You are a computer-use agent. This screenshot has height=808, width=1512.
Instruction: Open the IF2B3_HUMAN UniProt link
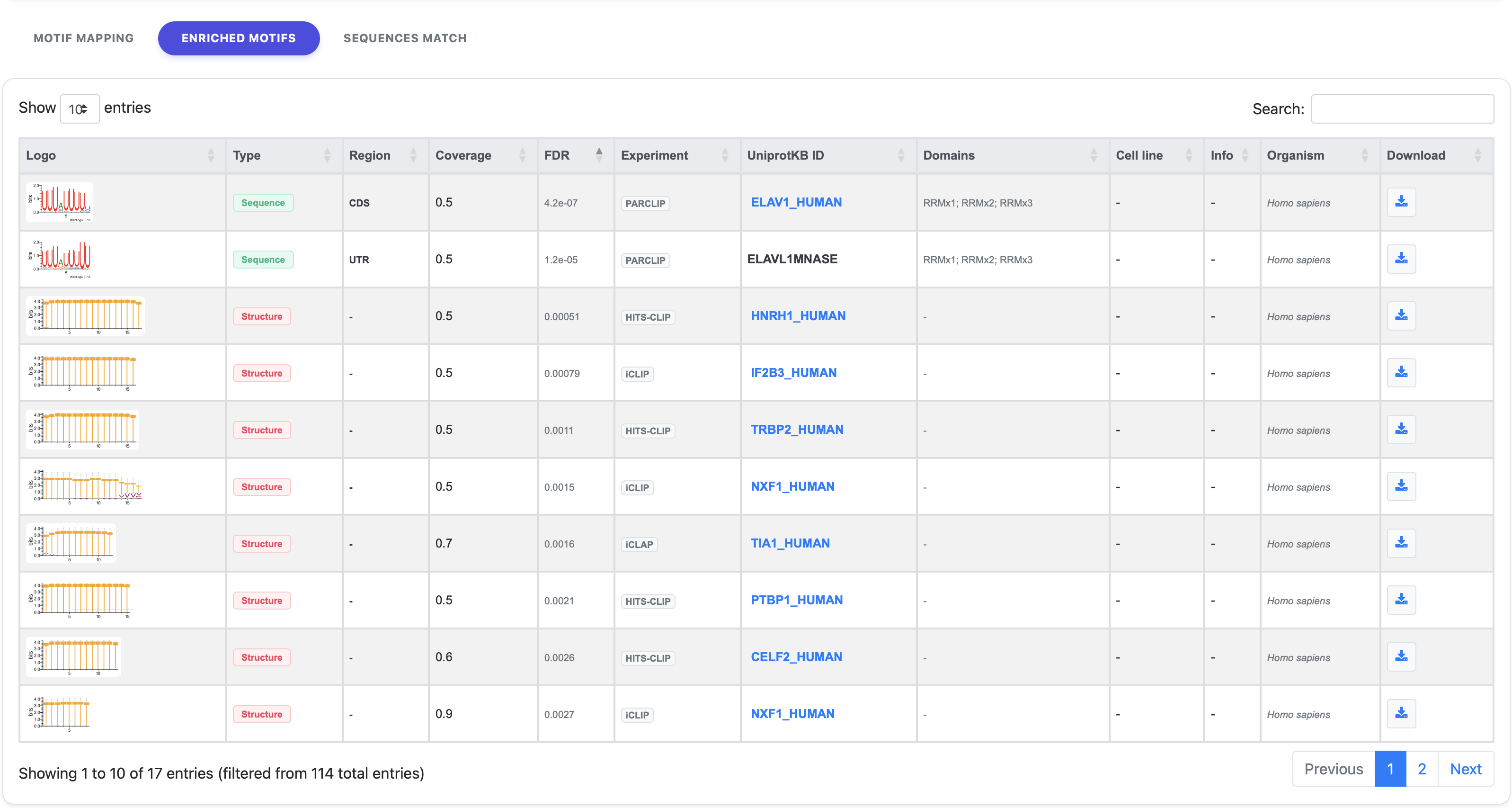point(793,373)
